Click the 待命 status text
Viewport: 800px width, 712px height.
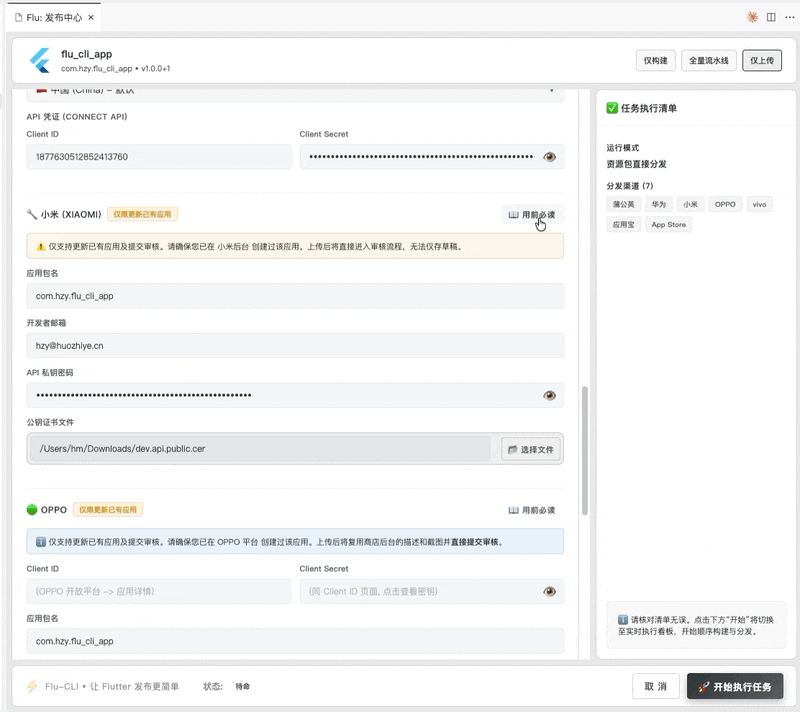[x=242, y=686]
